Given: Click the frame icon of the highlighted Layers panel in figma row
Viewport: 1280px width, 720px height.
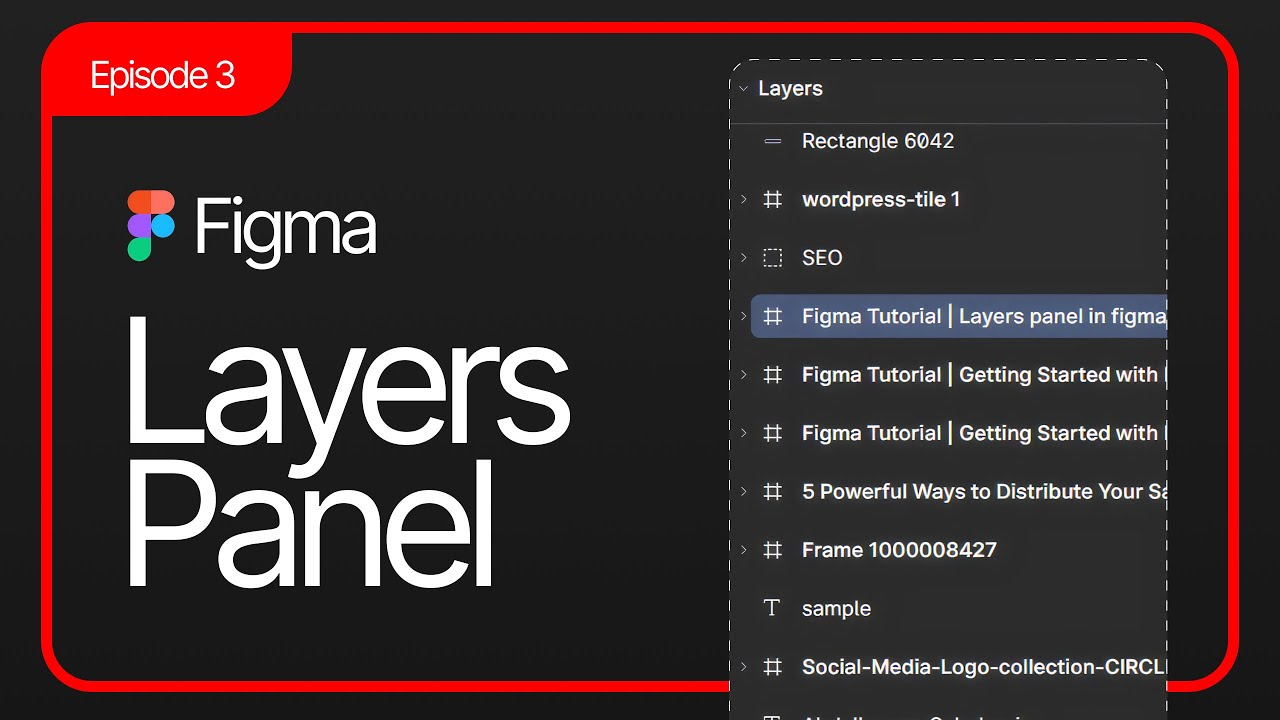Looking at the screenshot, I should (772, 316).
